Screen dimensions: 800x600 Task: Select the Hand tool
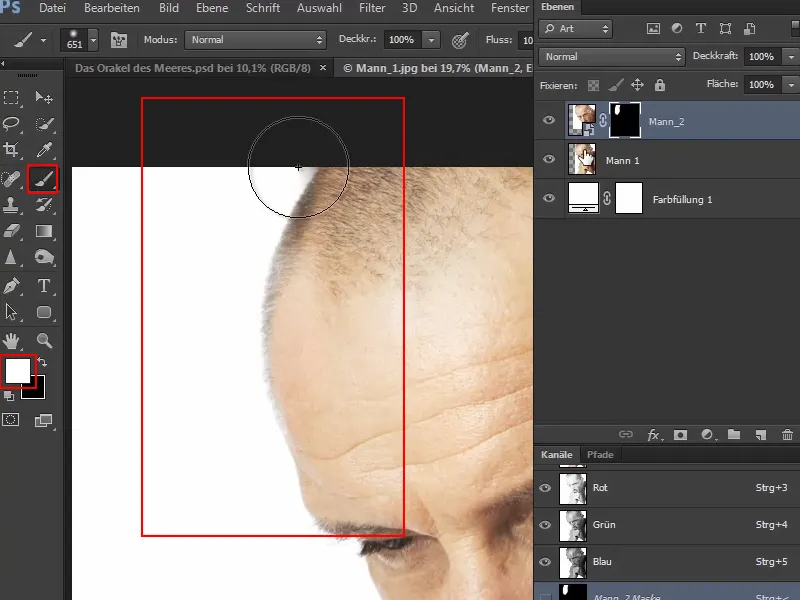[x=11, y=340]
